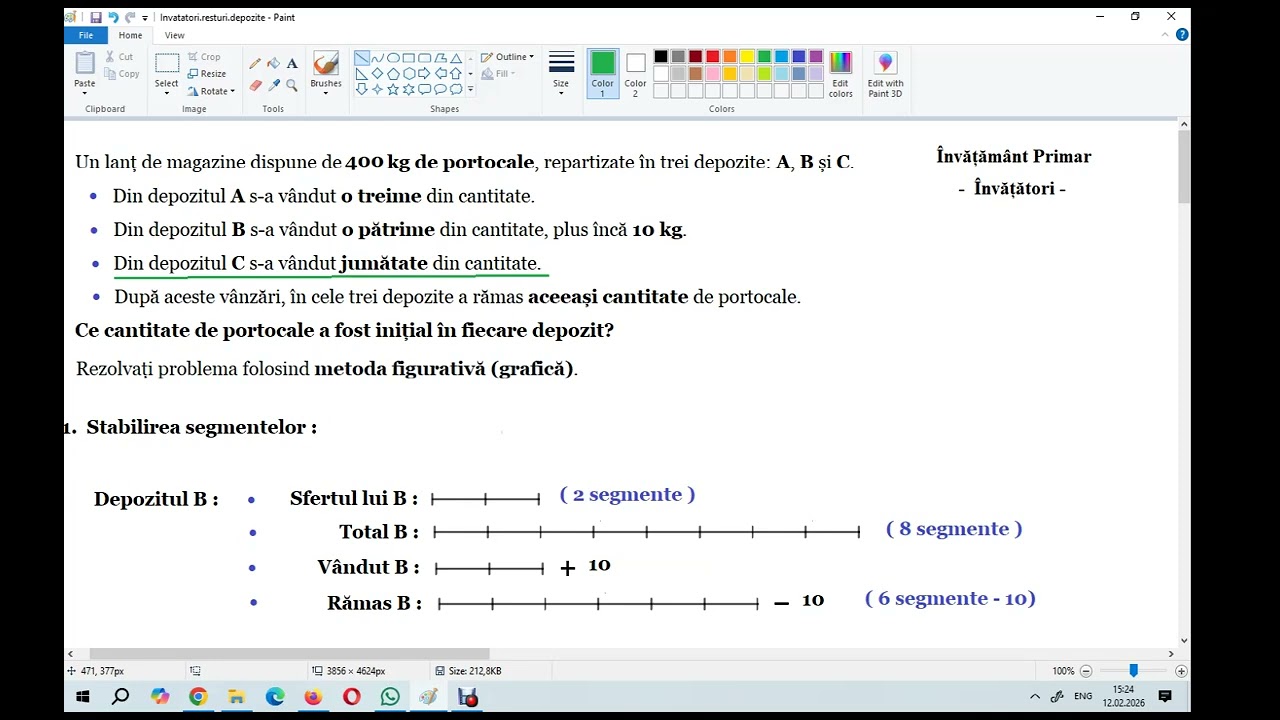The width and height of the screenshot is (1280, 720).
Task: Click the horizontal scrollbar right arrow
Action: (x=1172, y=654)
